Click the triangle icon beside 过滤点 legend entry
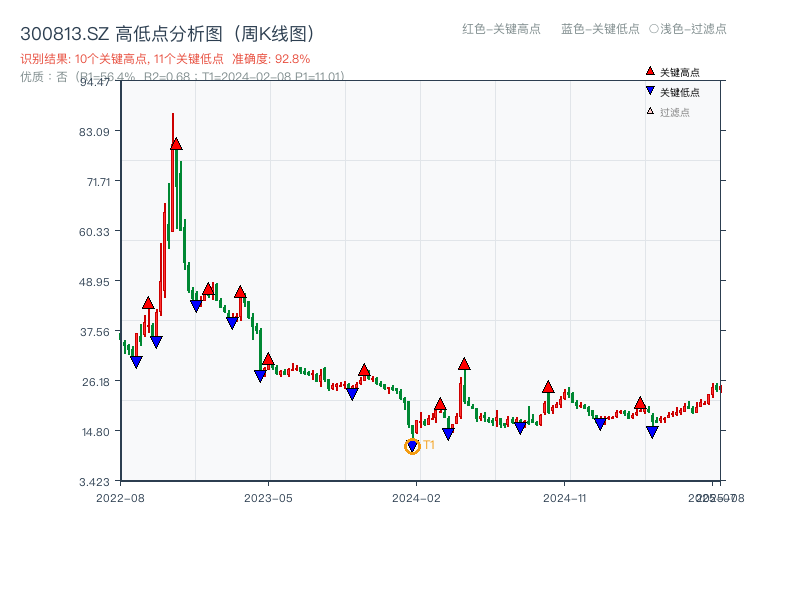The width and height of the screenshot is (800, 600). tap(648, 112)
